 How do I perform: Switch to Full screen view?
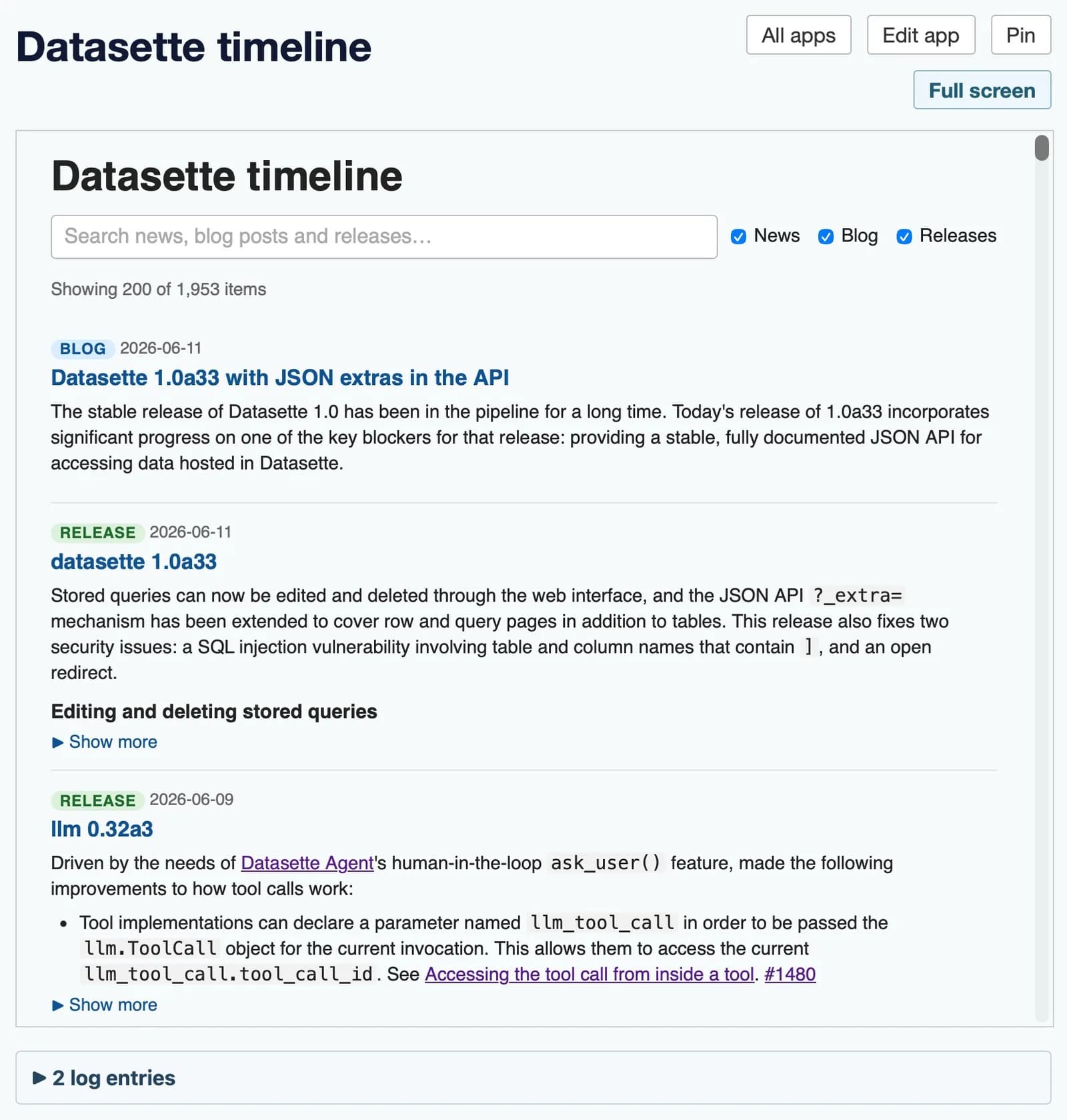click(x=982, y=90)
